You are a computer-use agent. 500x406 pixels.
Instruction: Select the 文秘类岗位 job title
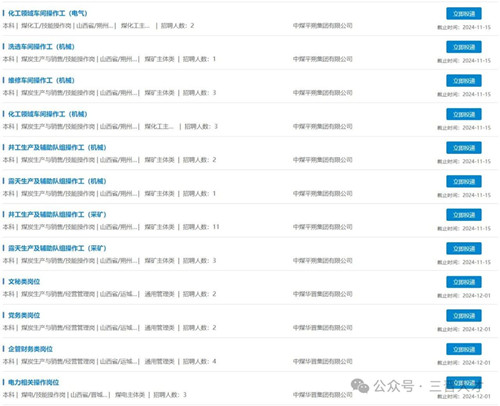pyautogui.click(x=24, y=282)
